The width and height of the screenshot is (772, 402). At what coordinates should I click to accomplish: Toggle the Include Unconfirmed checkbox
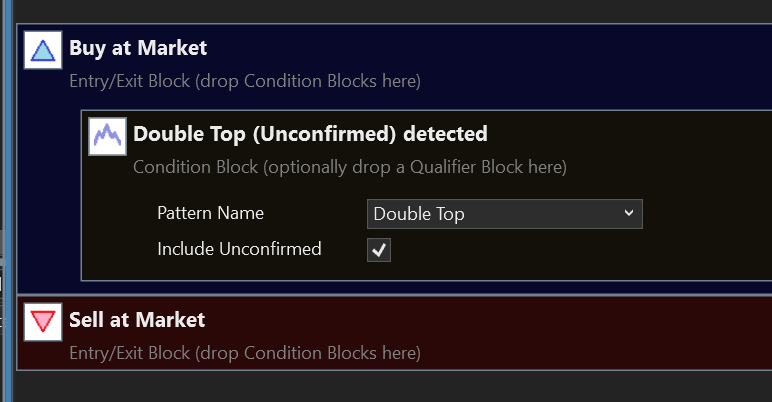coord(379,250)
